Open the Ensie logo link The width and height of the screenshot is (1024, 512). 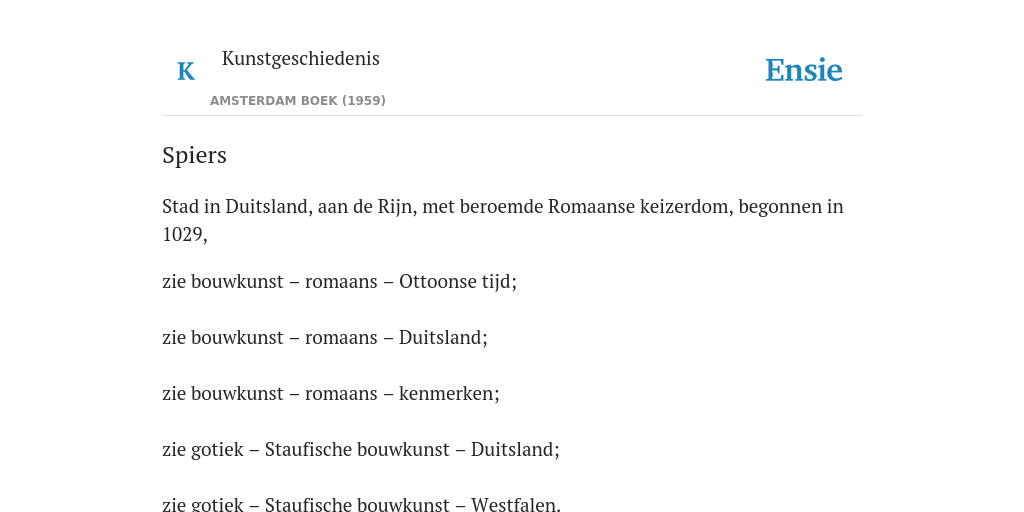[x=803, y=71]
